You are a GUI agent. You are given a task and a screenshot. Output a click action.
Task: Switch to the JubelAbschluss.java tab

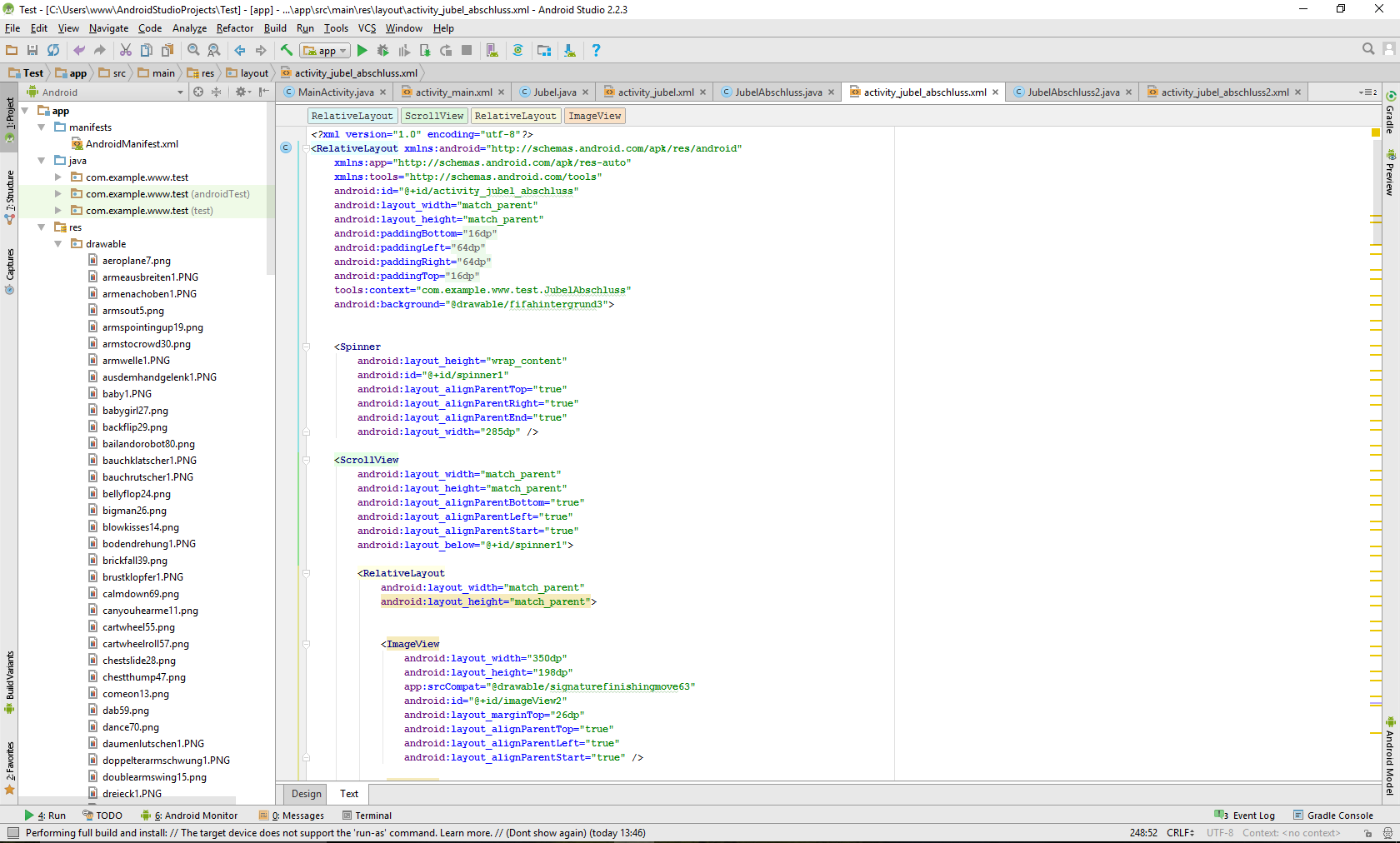coord(777,92)
